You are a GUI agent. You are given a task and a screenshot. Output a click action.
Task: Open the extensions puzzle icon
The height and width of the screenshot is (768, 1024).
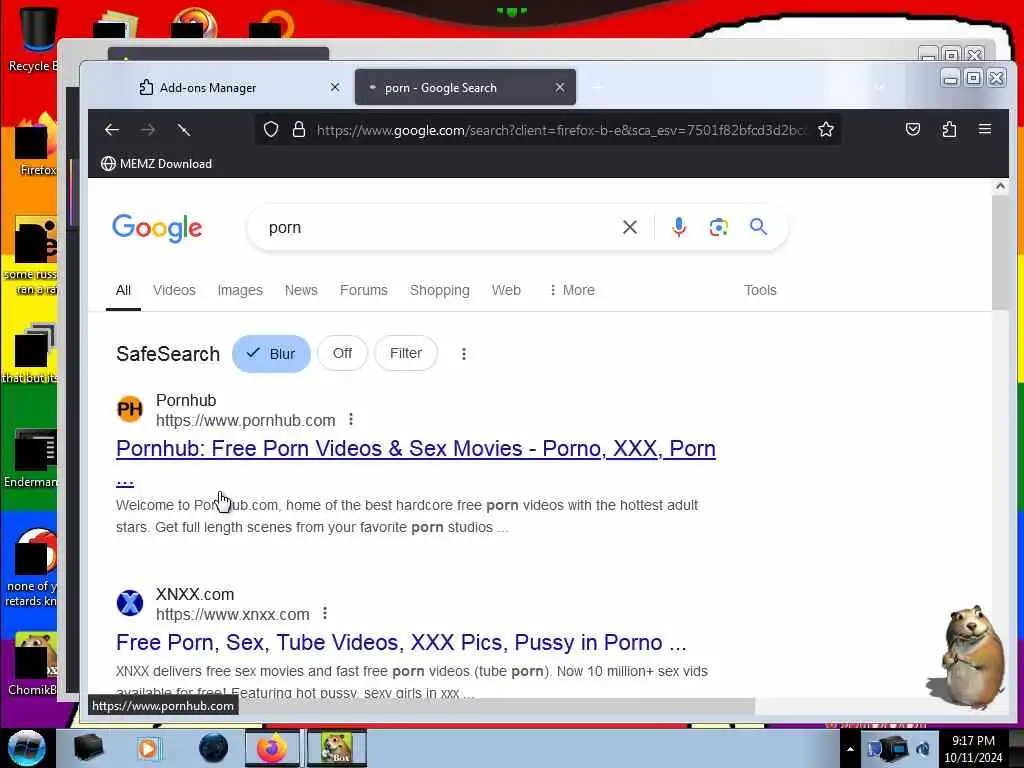(949, 129)
